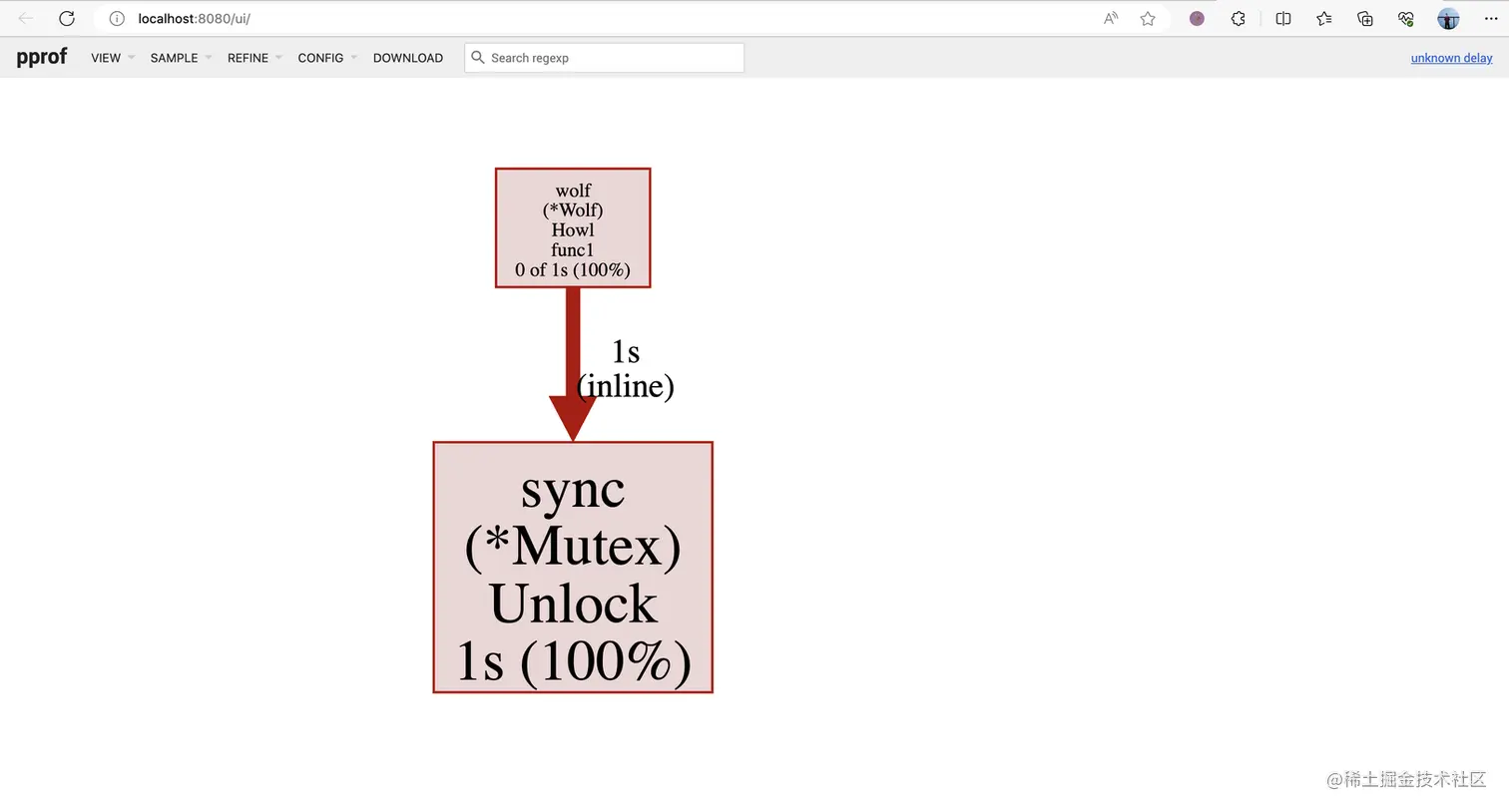Open the read aloud icon in the address bar

coord(1111,18)
